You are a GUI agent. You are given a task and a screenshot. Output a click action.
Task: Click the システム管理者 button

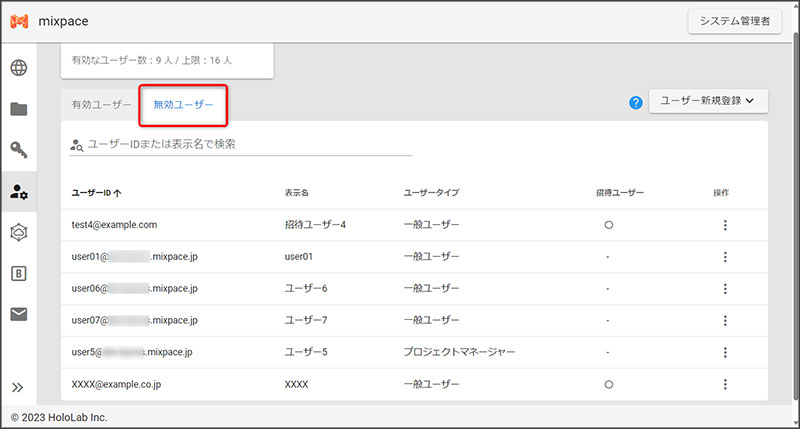click(734, 22)
